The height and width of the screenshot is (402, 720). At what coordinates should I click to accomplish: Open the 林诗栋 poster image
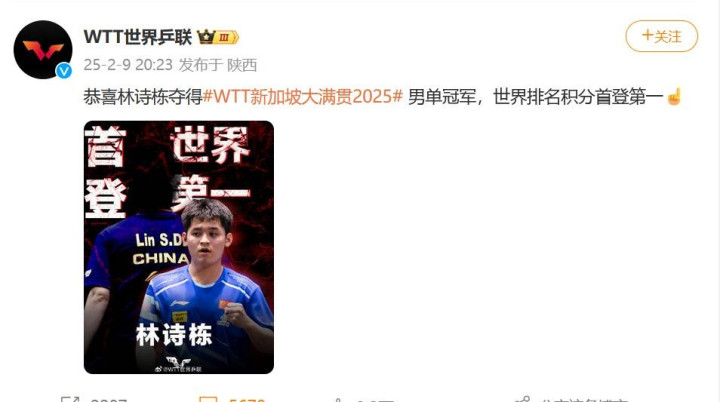[x=179, y=247]
